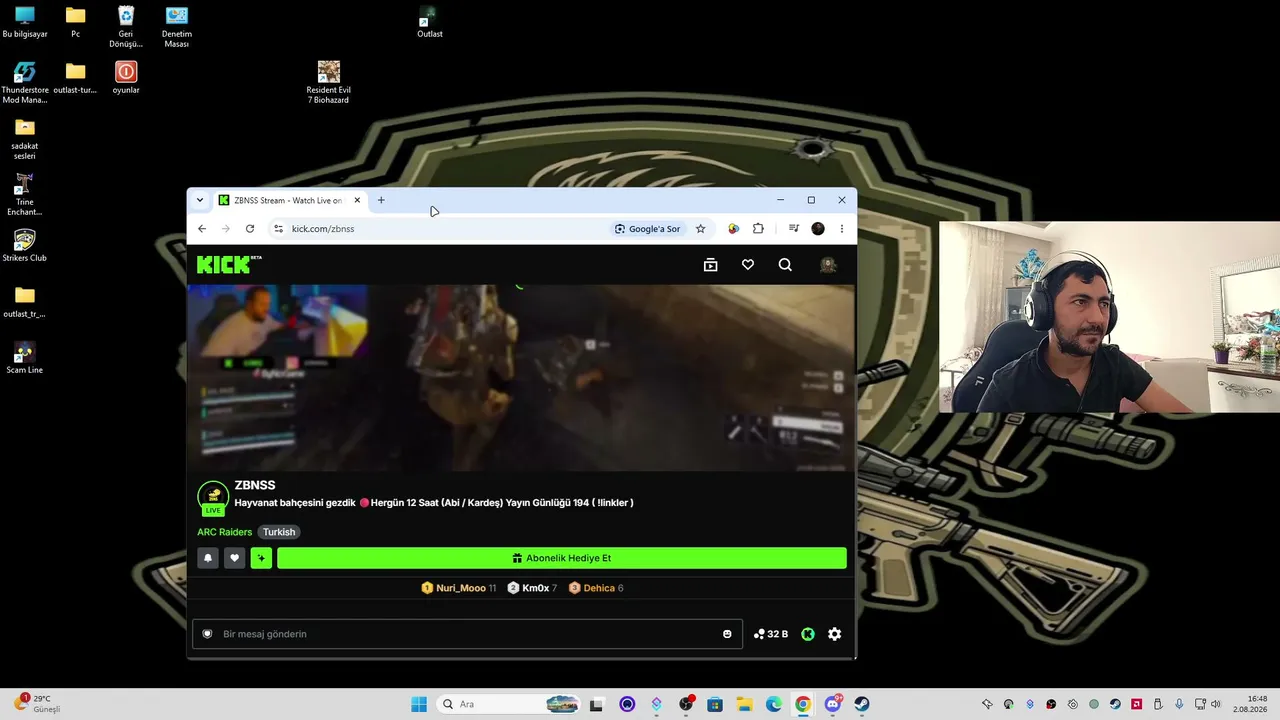1280x720 pixels.
Task: Reload the Kick page
Action: (250, 229)
